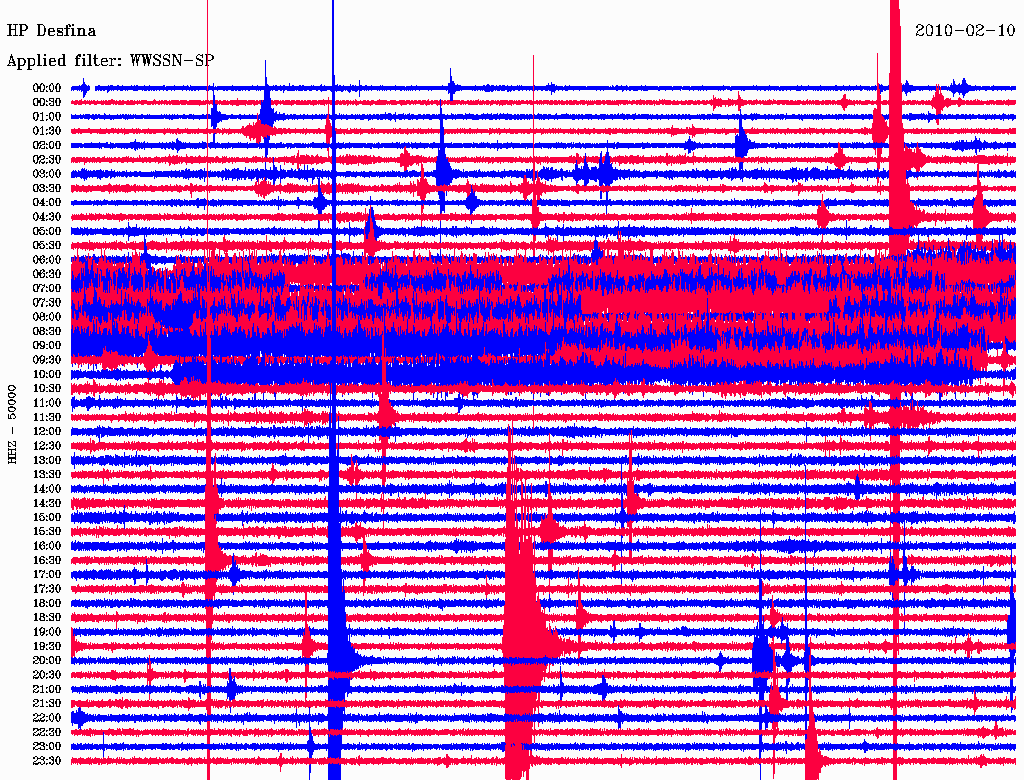Click the 04:30 time label
This screenshot has width=1024, height=780.
[x=47, y=217]
